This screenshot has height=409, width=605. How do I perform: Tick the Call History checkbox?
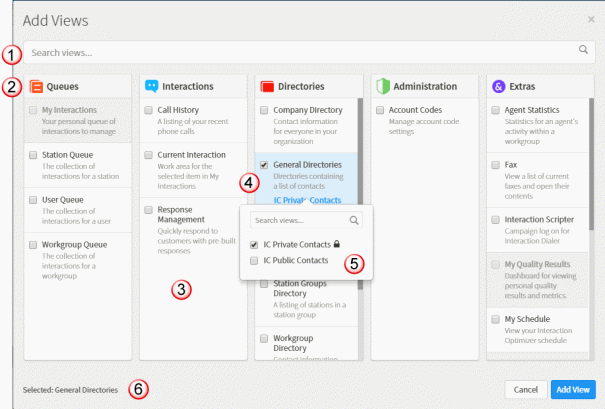[x=148, y=110]
